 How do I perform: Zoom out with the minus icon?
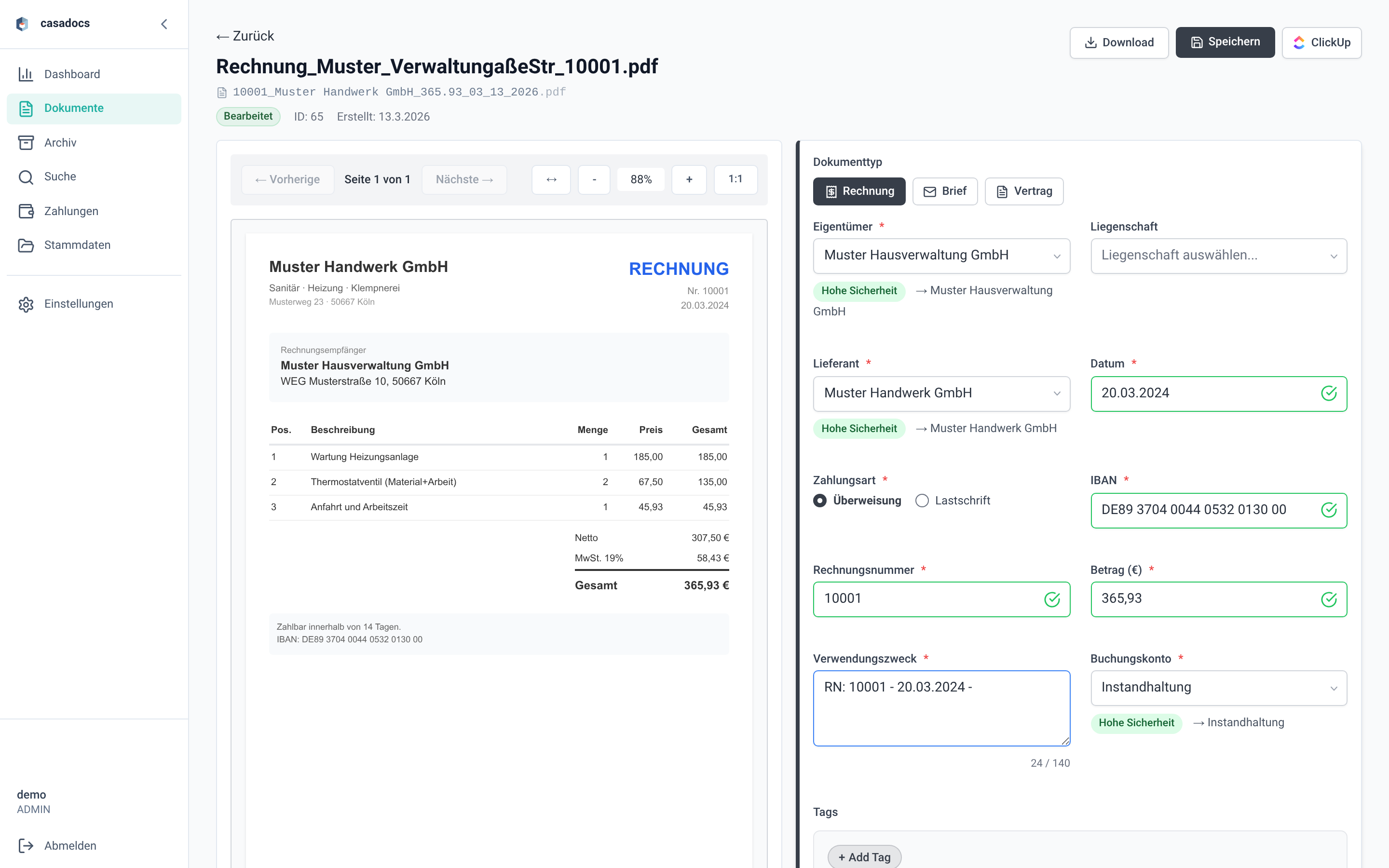594,180
